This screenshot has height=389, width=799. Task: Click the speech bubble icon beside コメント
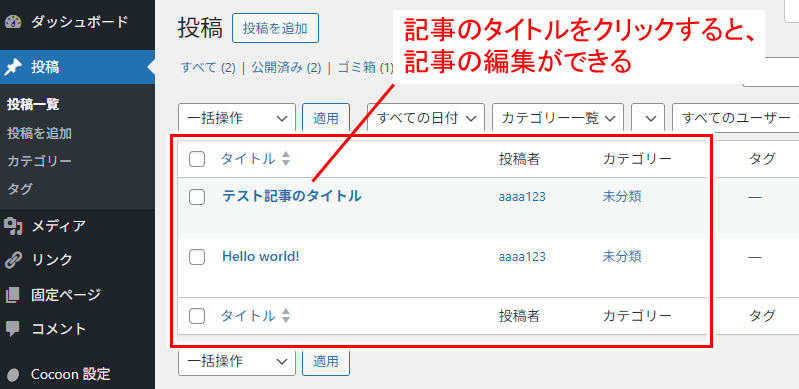point(13,329)
